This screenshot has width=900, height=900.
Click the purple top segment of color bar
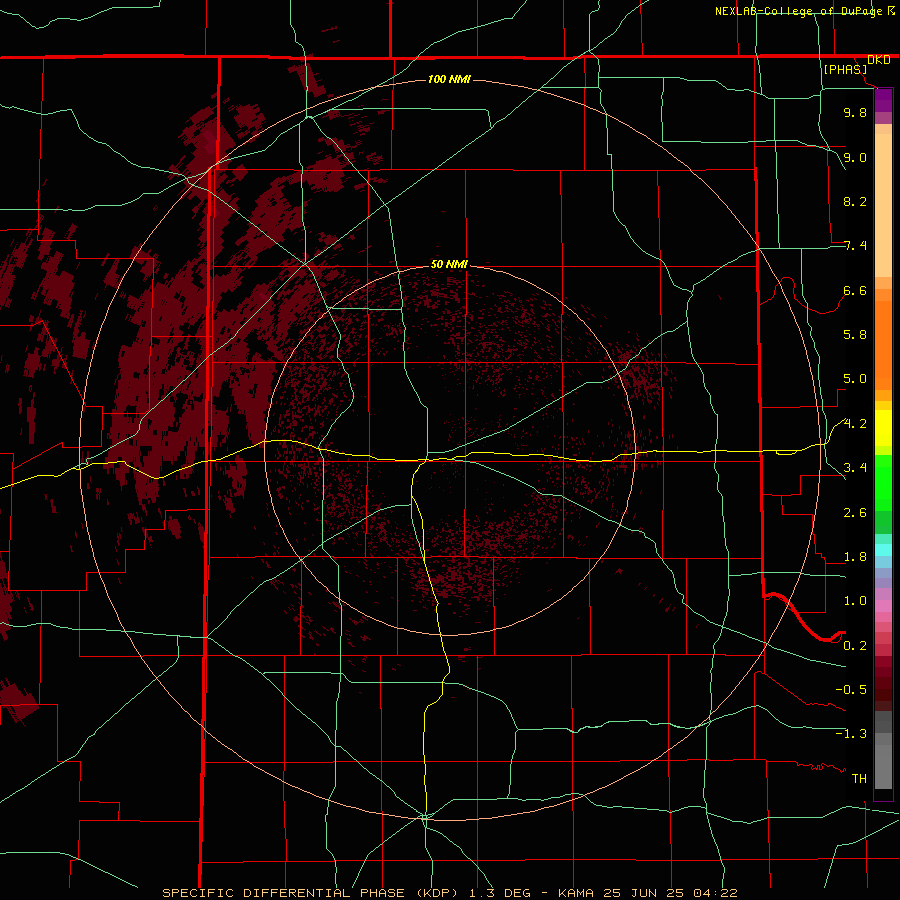[x=883, y=100]
